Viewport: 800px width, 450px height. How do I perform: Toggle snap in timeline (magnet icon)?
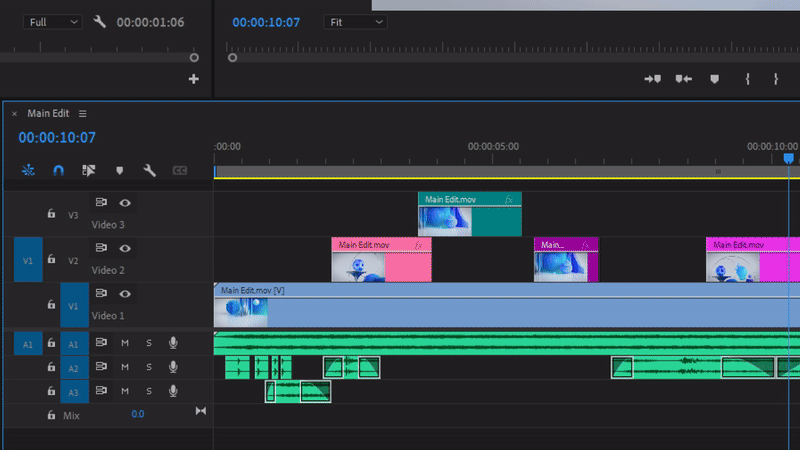tap(58, 171)
